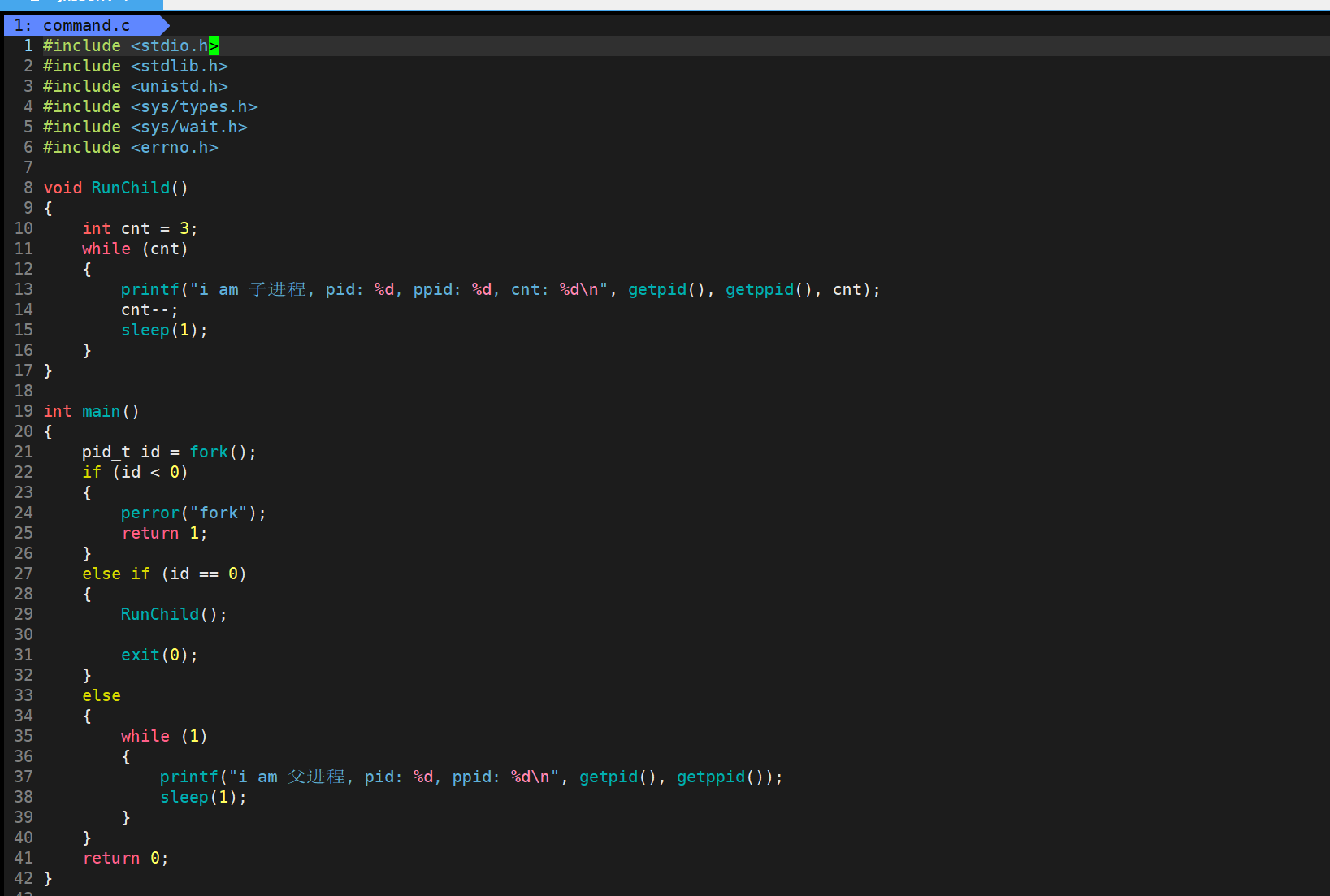Click 'perror("fork");' call
This screenshot has width=1330, height=896.
point(193,513)
